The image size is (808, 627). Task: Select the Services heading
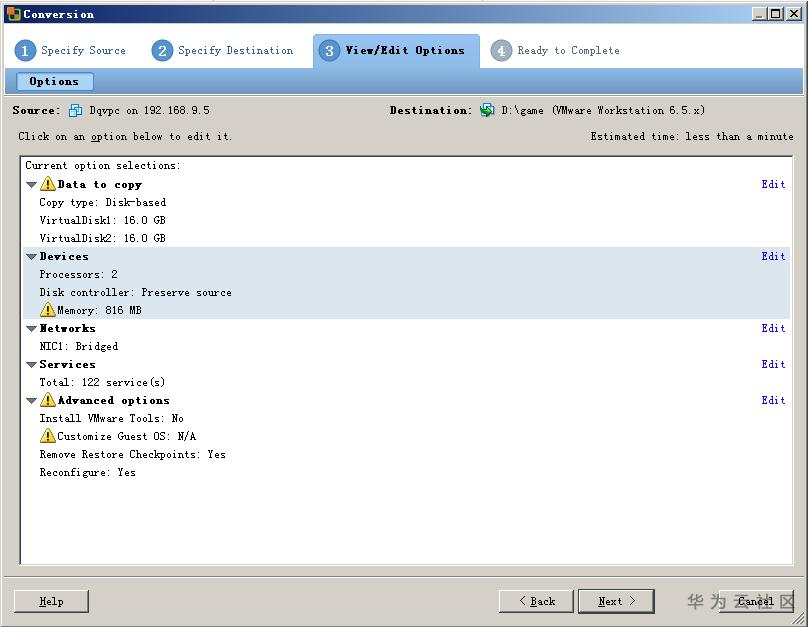click(x=68, y=364)
